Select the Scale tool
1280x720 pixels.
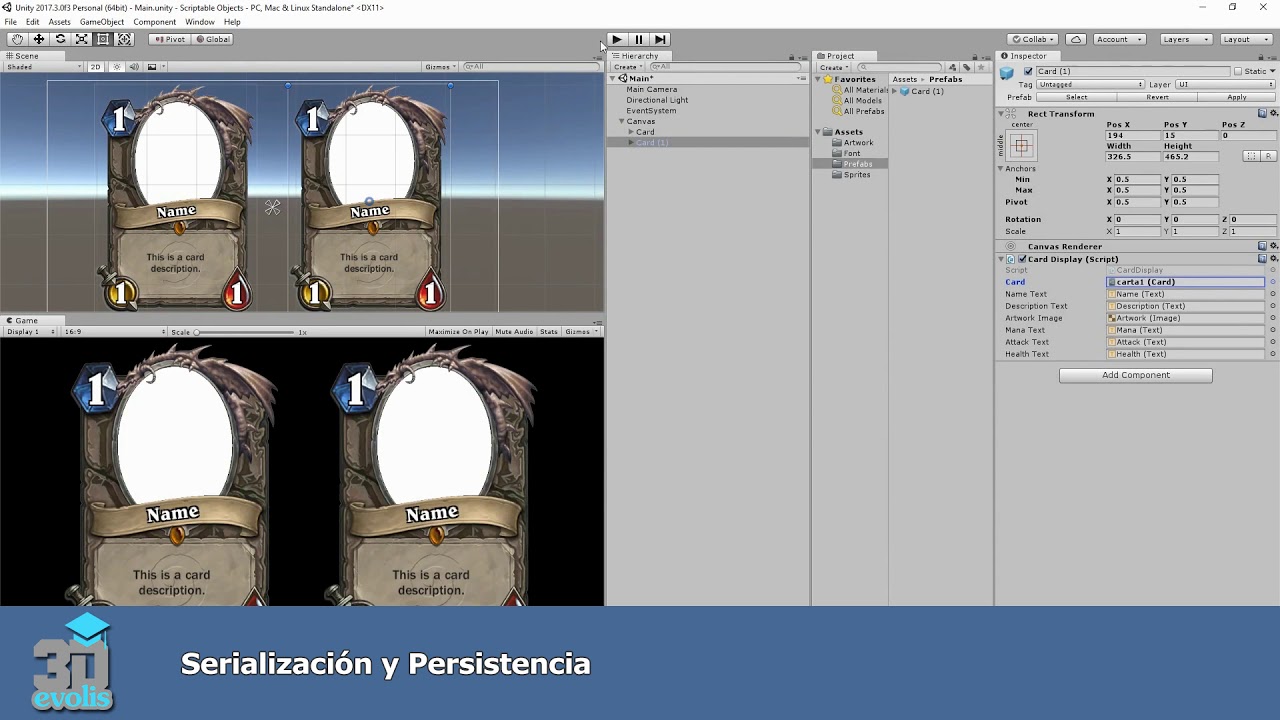(82, 39)
